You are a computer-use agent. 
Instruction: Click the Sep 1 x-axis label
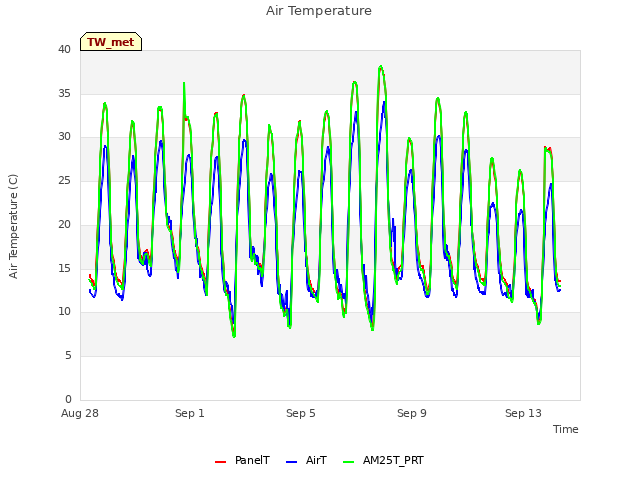coord(190,413)
